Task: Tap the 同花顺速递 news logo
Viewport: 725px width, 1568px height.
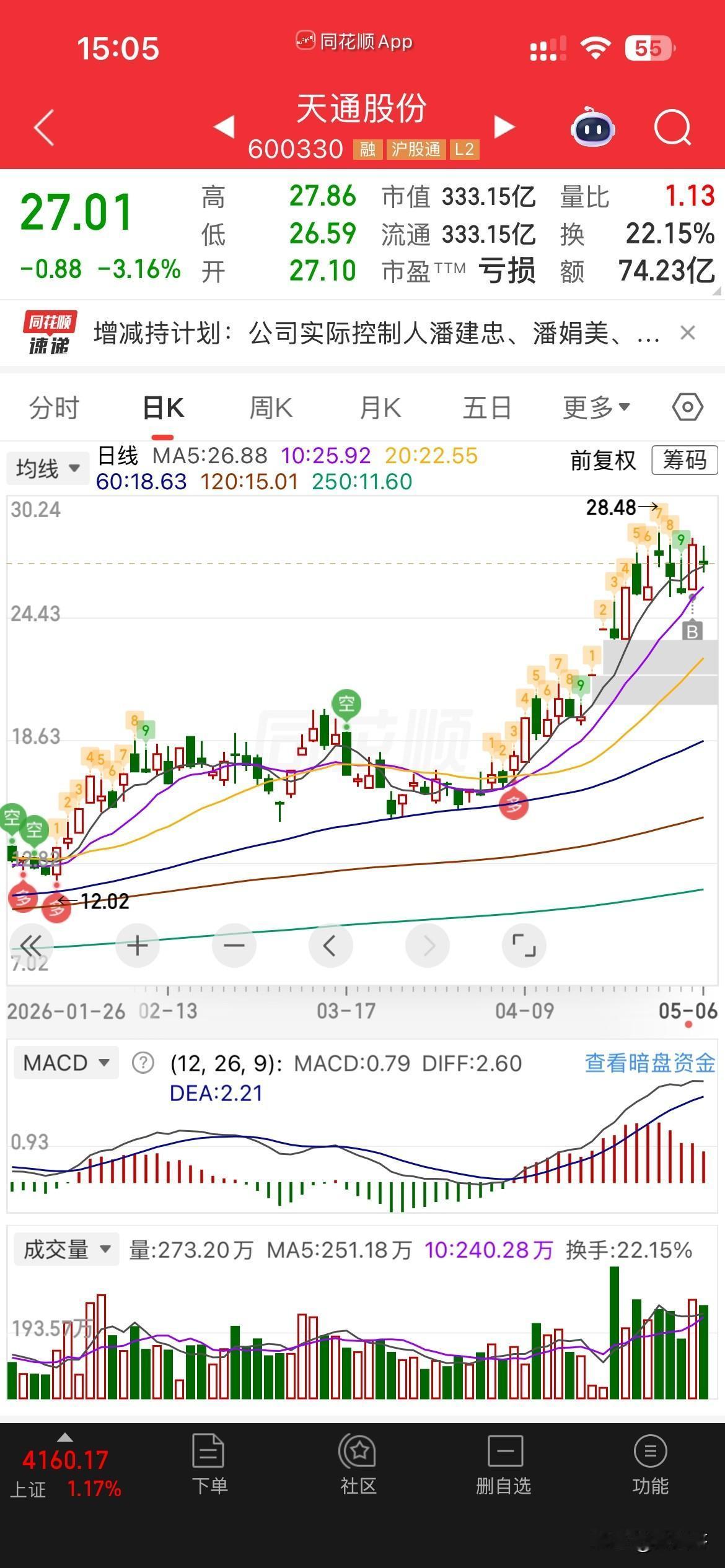Action: [x=49, y=333]
